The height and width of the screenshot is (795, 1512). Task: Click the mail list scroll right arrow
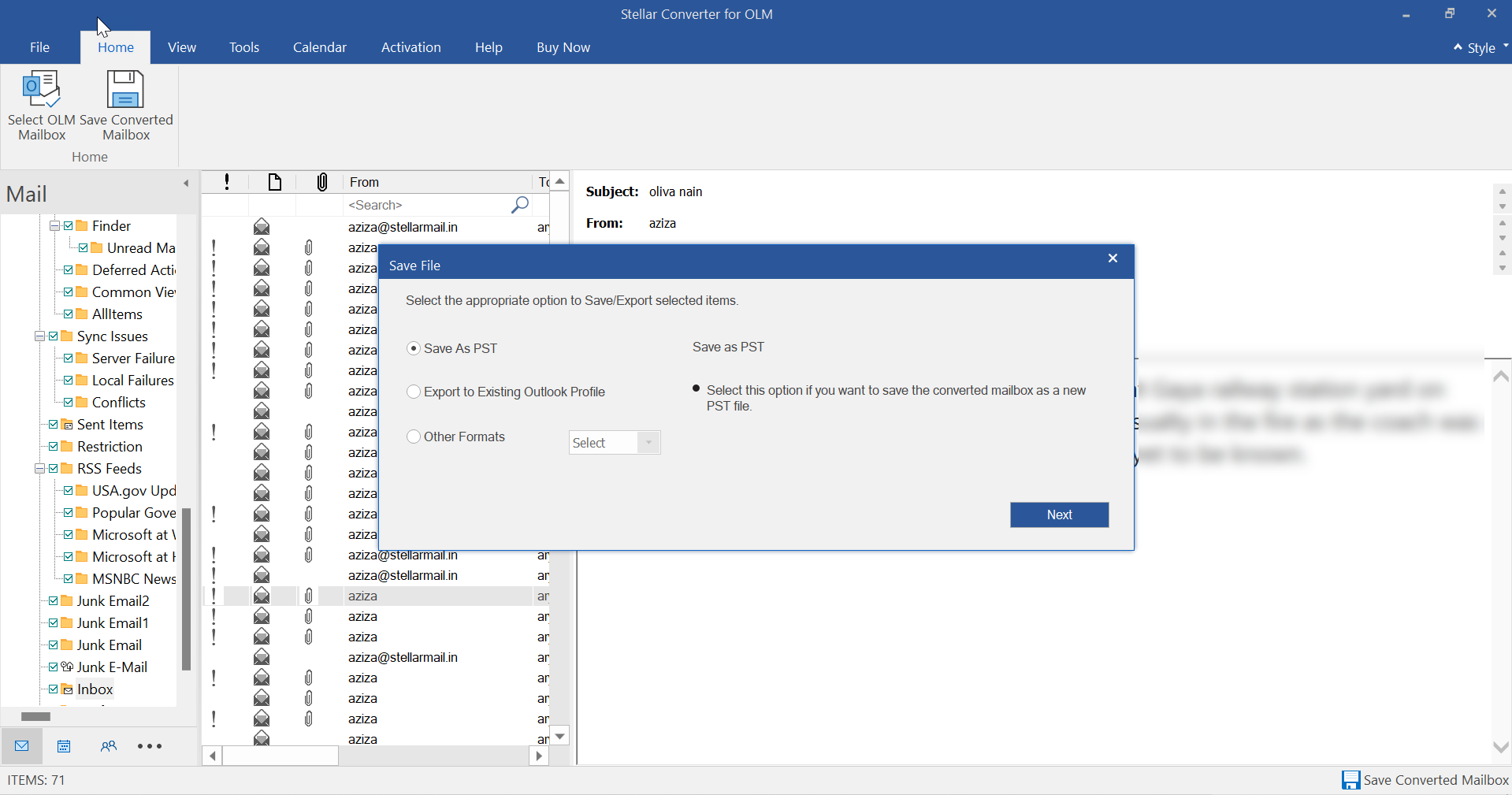coord(539,756)
